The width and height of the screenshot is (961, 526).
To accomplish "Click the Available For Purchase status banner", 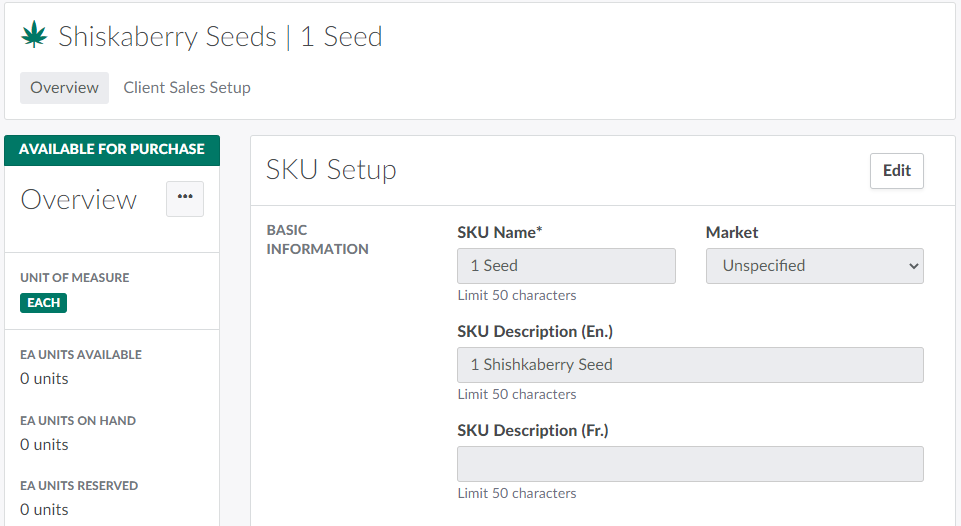I will [112, 149].
